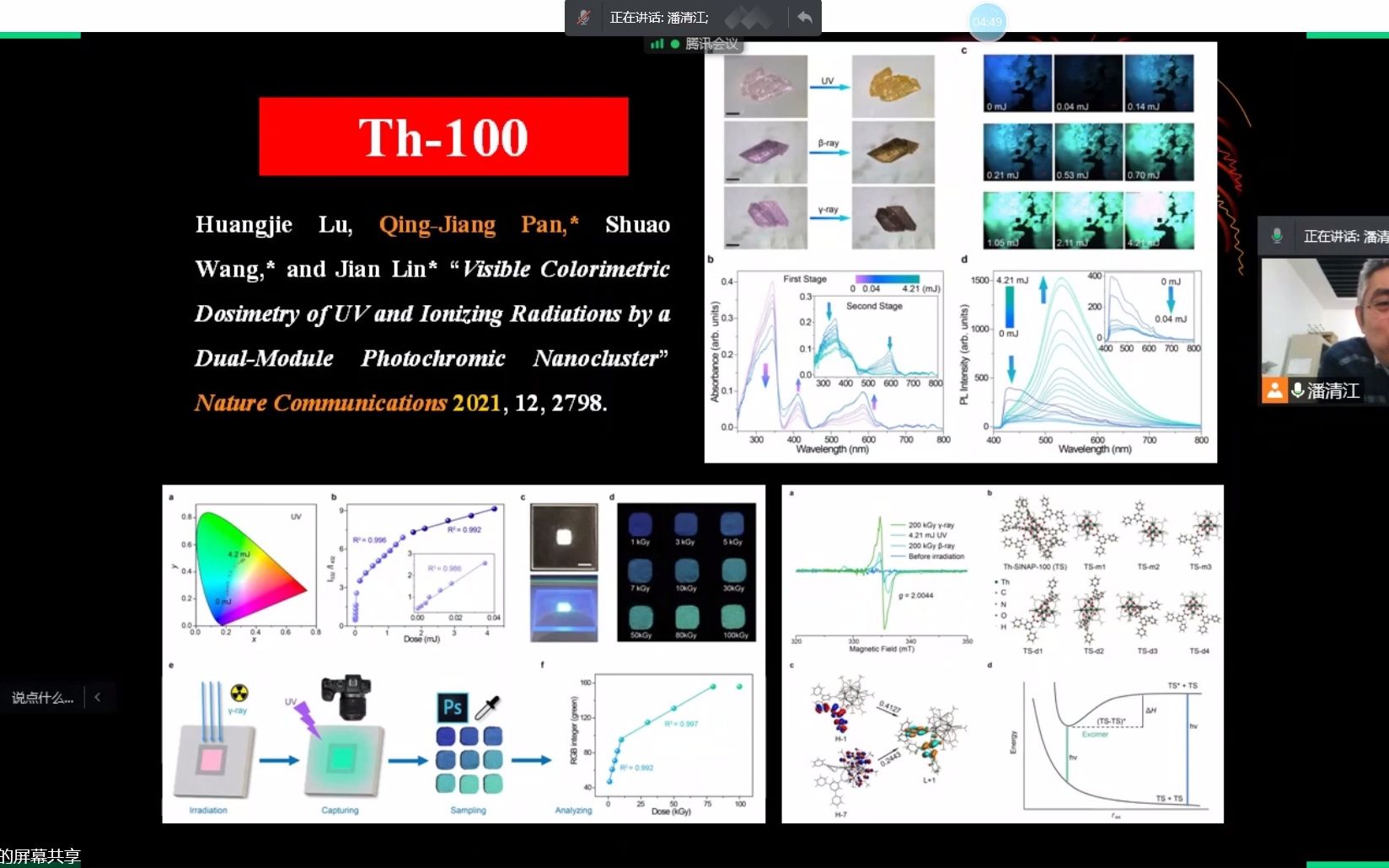
Task: Click the 潘清江 name label on the video
Action: (1333, 391)
